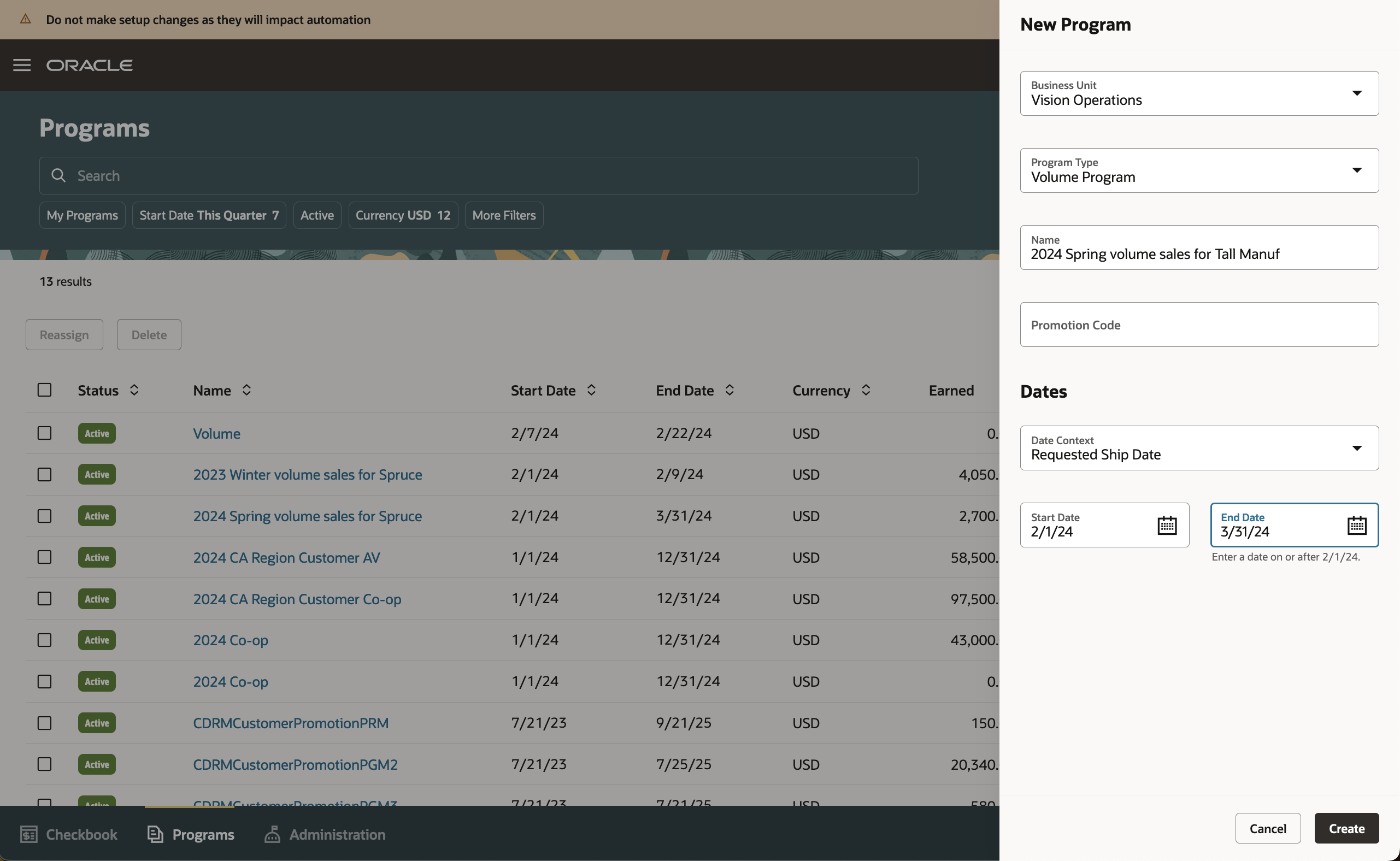
Task: Click inside the Promotion Code field
Action: tap(1198, 325)
